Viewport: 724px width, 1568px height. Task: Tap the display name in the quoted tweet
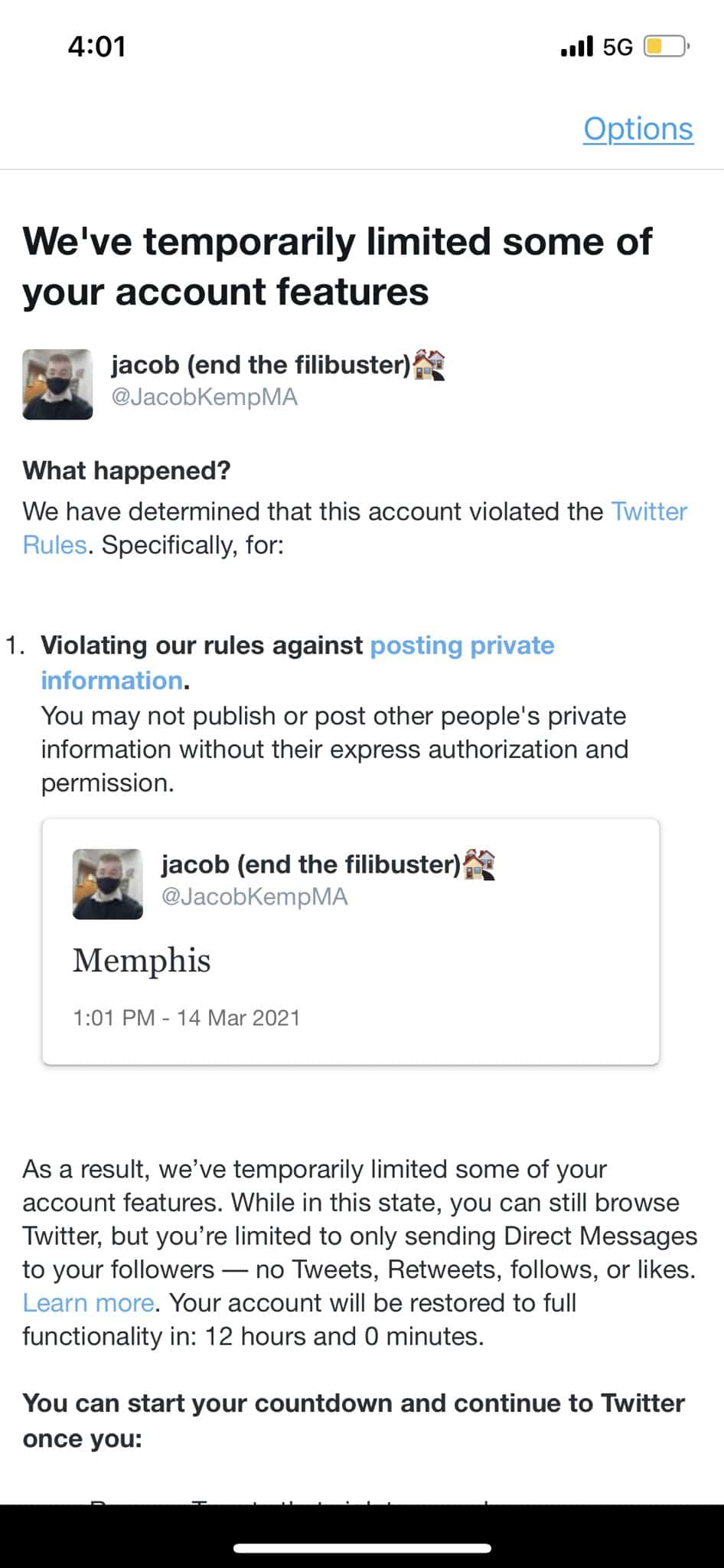[x=311, y=864]
